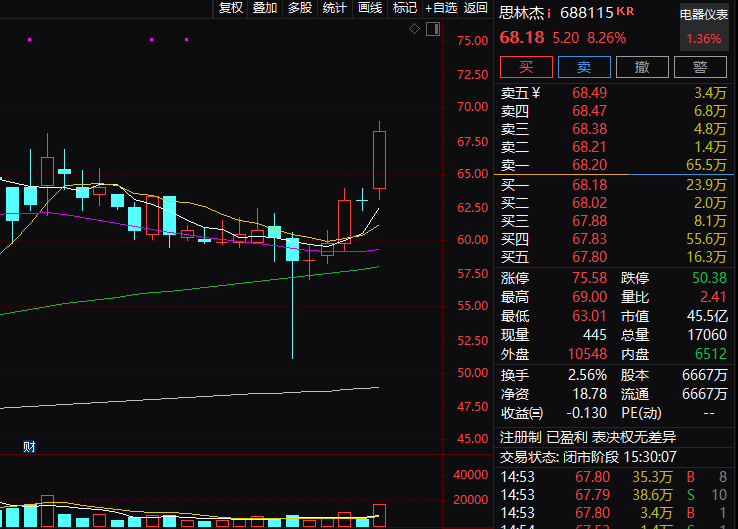Open the 叠加 overlay menu
Image resolution: width=738 pixels, height=529 pixels.
[x=265, y=8]
